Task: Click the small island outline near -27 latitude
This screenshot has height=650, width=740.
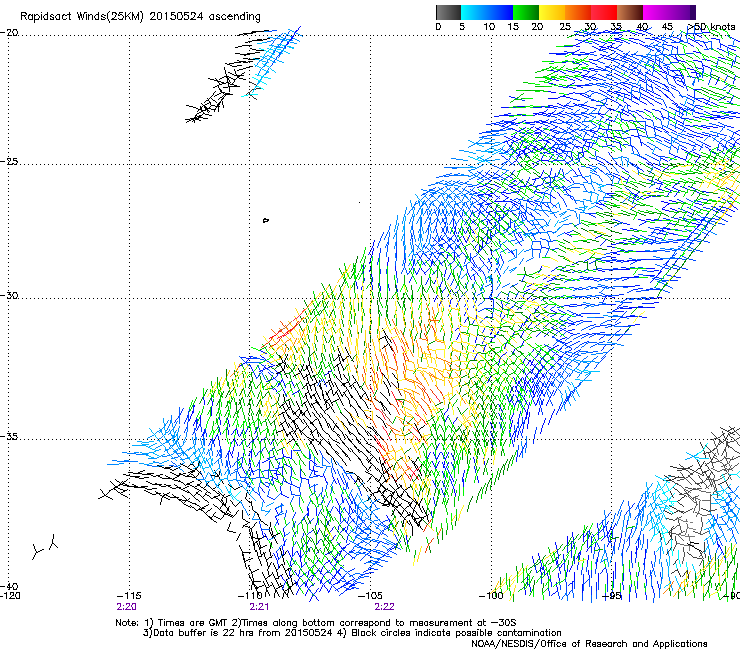Action: (266, 220)
